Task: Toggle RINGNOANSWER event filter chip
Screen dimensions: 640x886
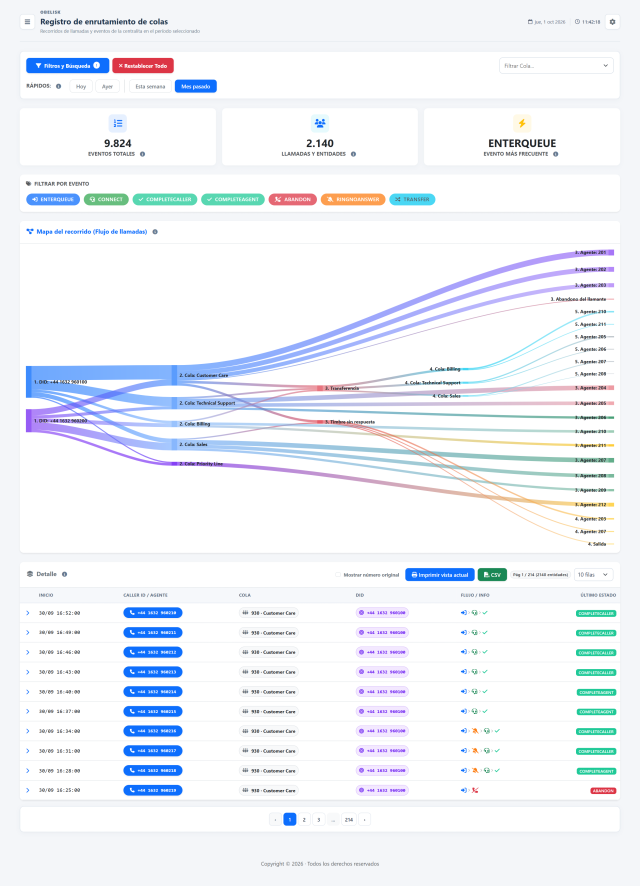Action: pos(353,199)
